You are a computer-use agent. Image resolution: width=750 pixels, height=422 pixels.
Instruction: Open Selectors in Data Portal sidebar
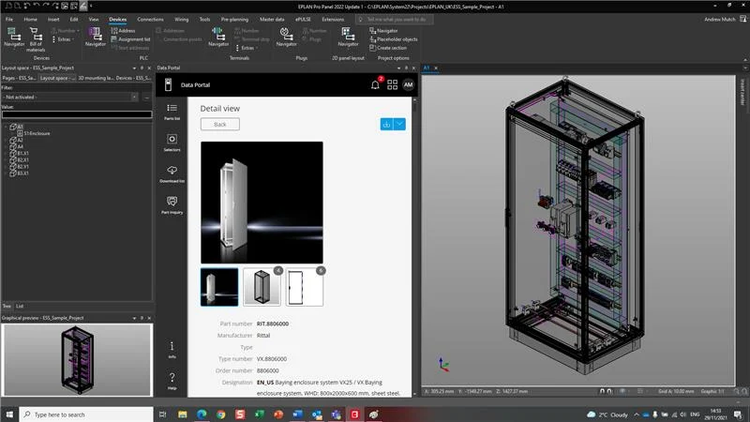pos(172,142)
